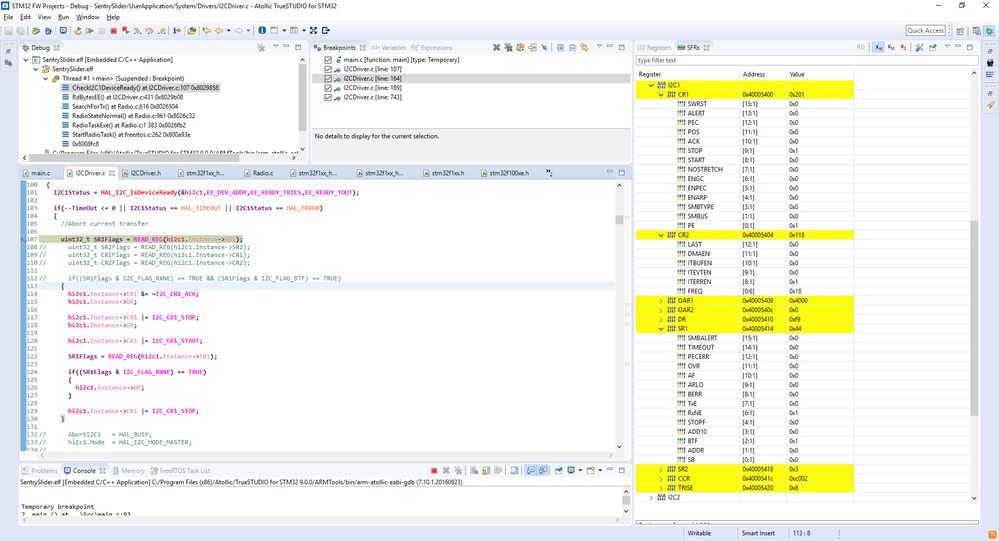Select StartRadioTask() stack frame
Viewport: 999px width, 541px height.
(131, 134)
